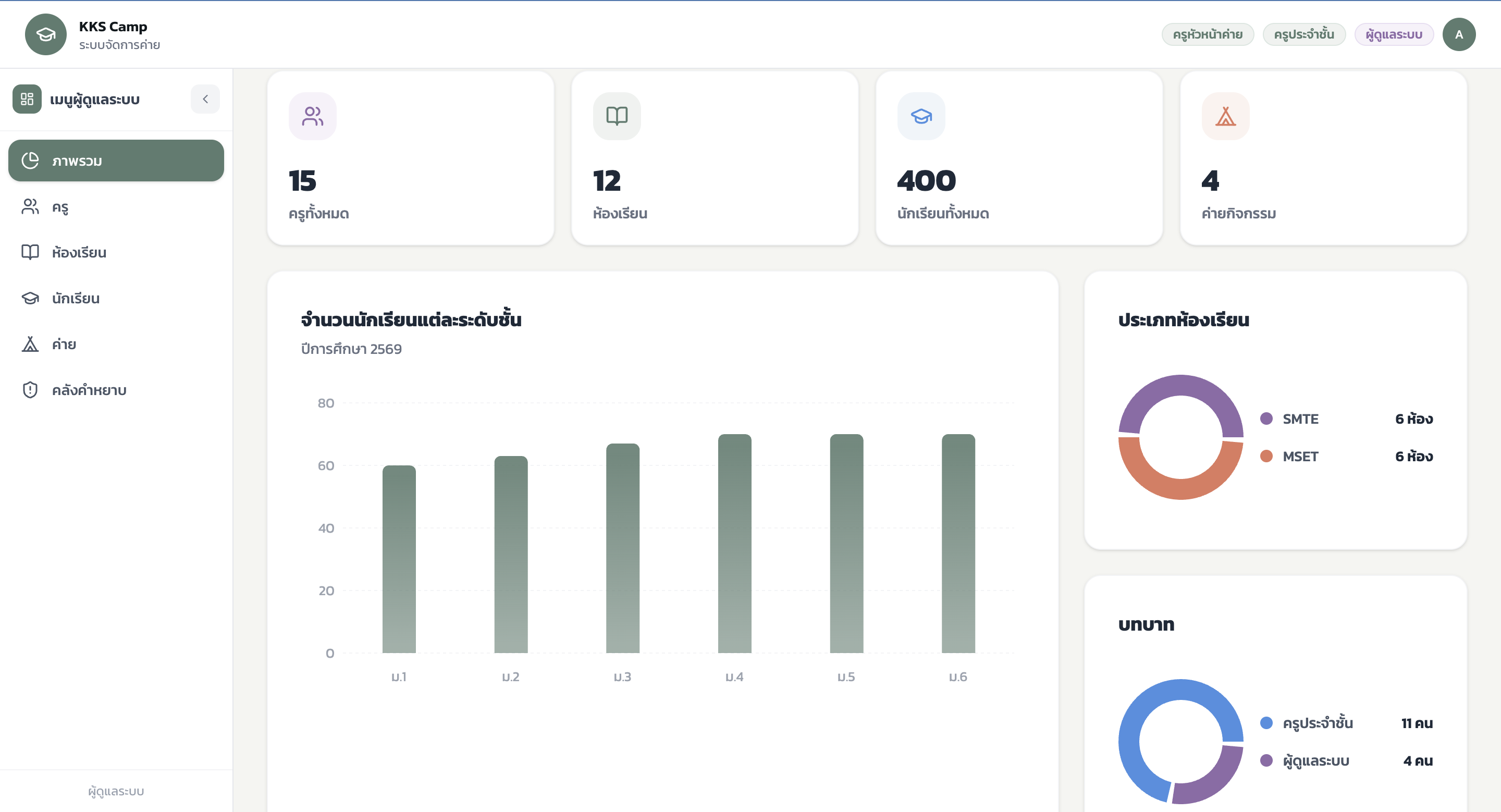Open the 400 นักเรียนทั้งหมด stat card
The image size is (1501, 812).
click(x=1019, y=158)
